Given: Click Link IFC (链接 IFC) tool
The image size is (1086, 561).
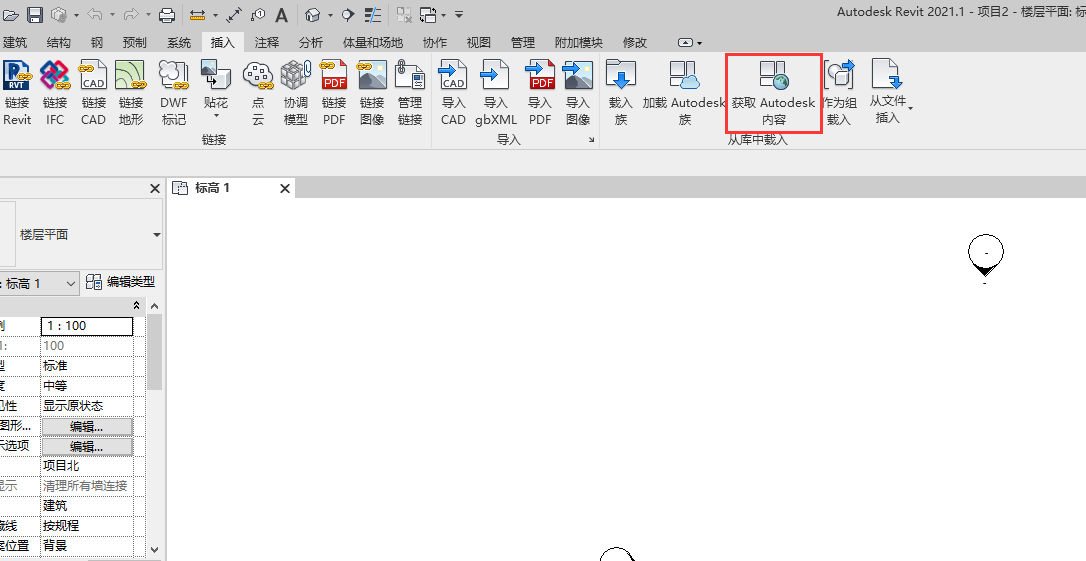Looking at the screenshot, I should [55, 92].
